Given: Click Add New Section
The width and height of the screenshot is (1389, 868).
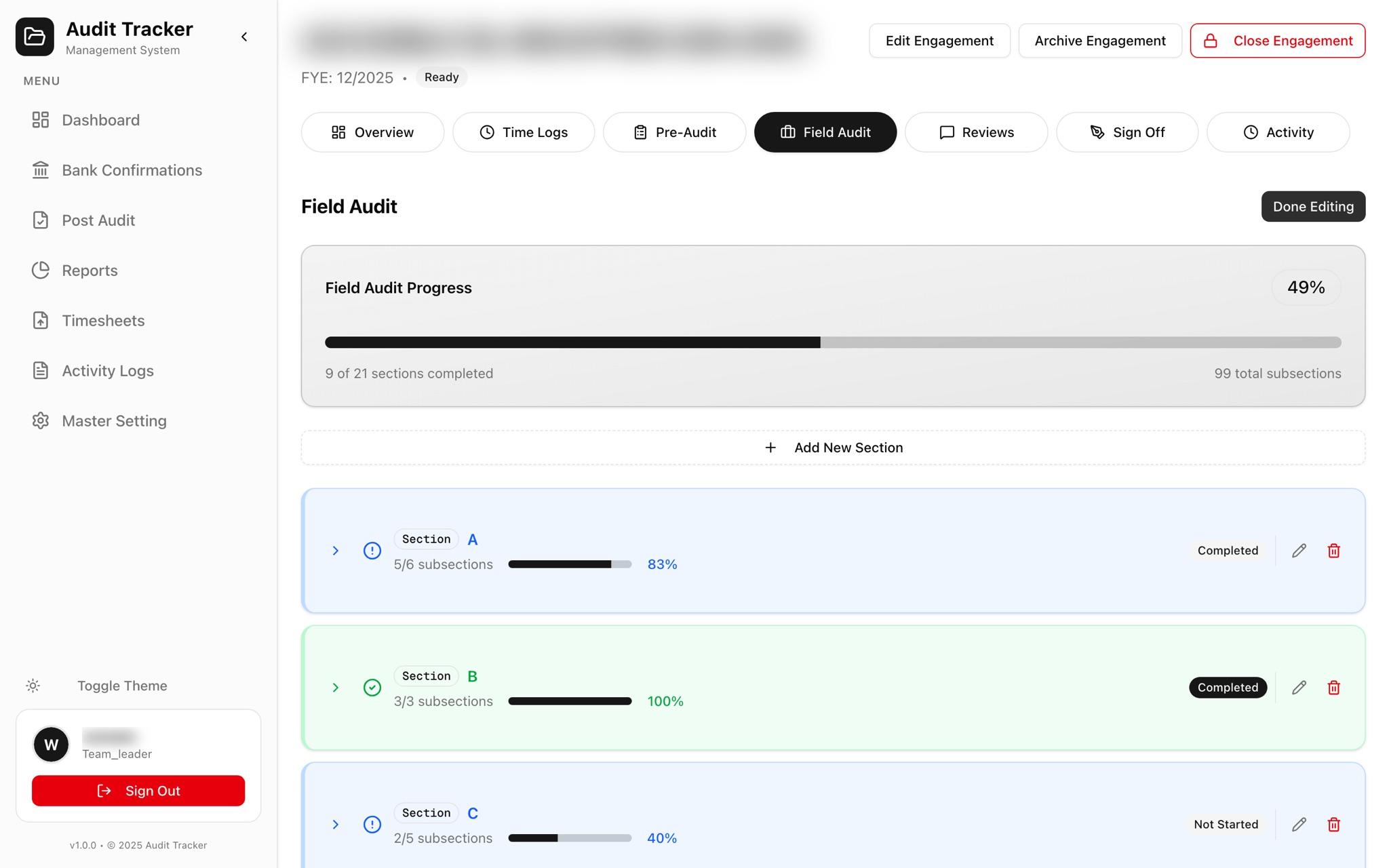Looking at the screenshot, I should tap(833, 448).
